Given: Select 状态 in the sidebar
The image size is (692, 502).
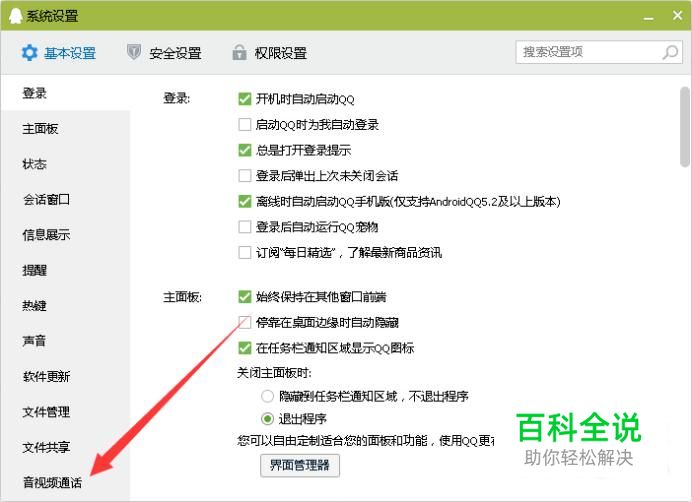Looking at the screenshot, I should click(65, 164).
